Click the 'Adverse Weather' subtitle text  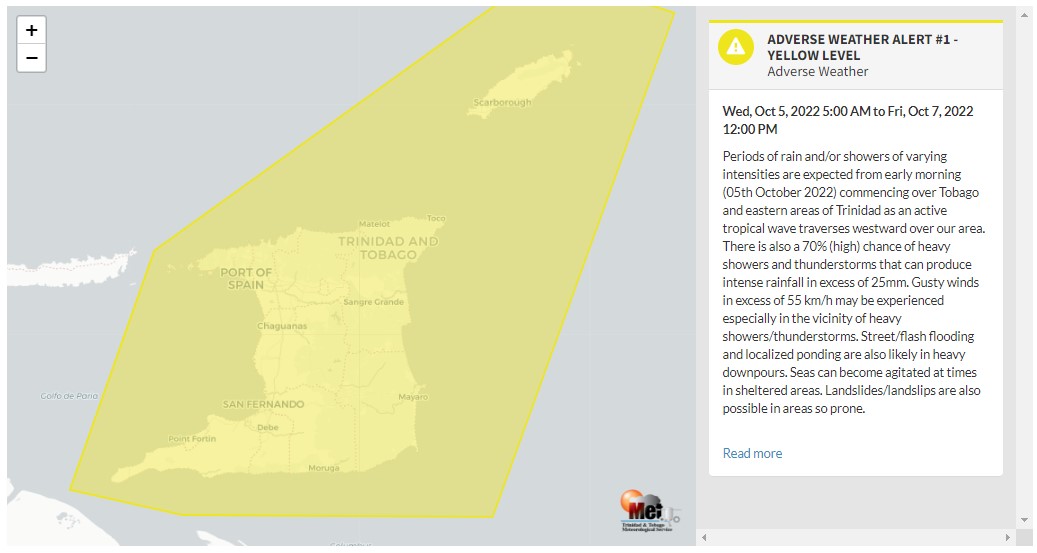tap(817, 71)
